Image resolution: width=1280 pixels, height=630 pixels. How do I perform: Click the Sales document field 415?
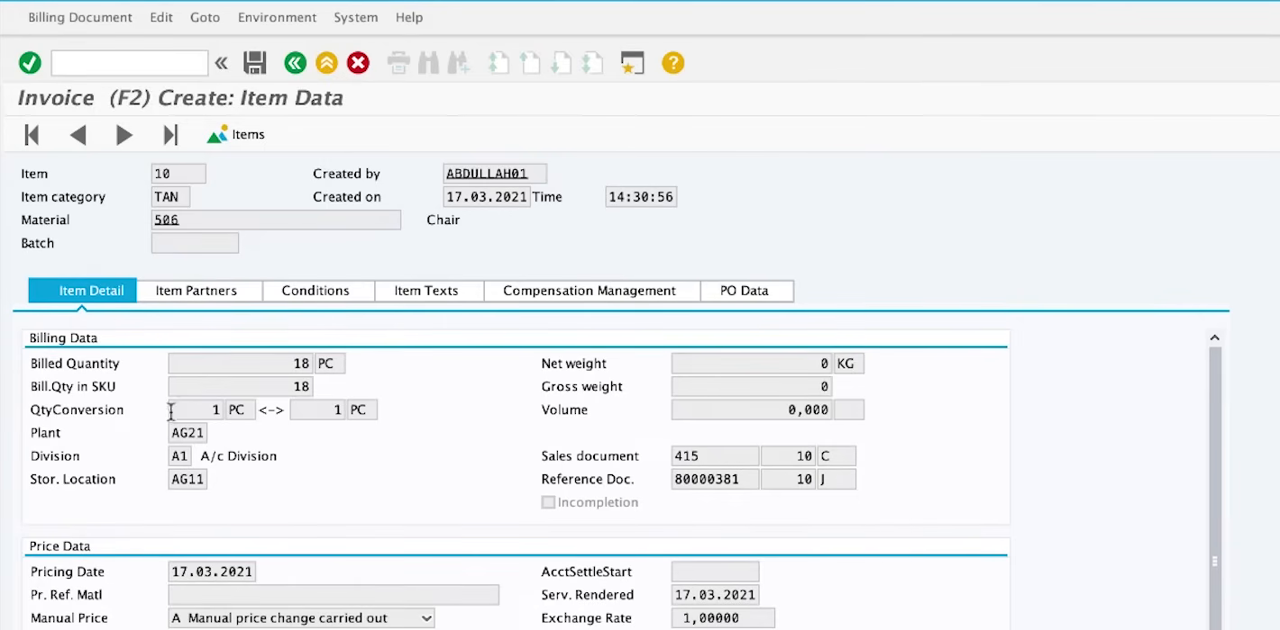pyautogui.click(x=715, y=456)
